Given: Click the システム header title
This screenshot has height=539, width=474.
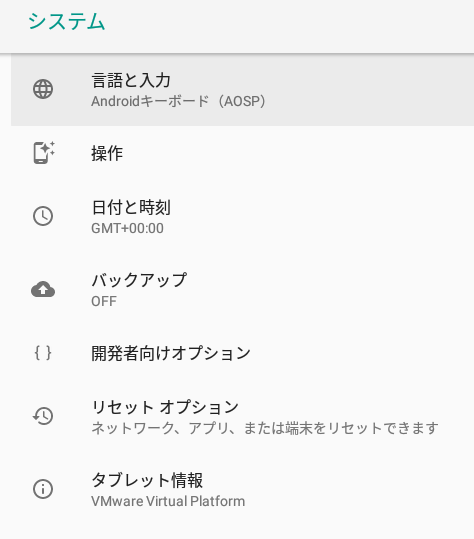Looking at the screenshot, I should tap(66, 21).
